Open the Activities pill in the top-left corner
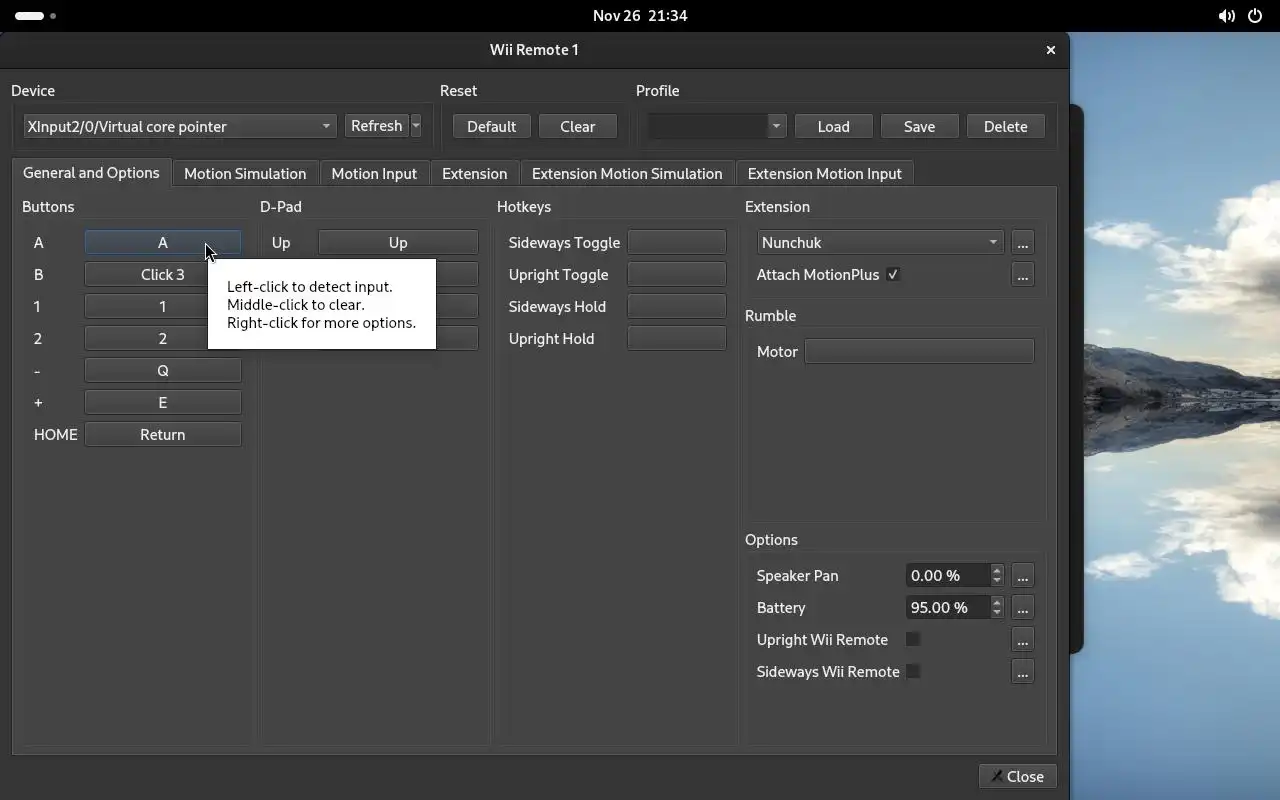Viewport: 1280px width, 800px height. tap(36, 16)
